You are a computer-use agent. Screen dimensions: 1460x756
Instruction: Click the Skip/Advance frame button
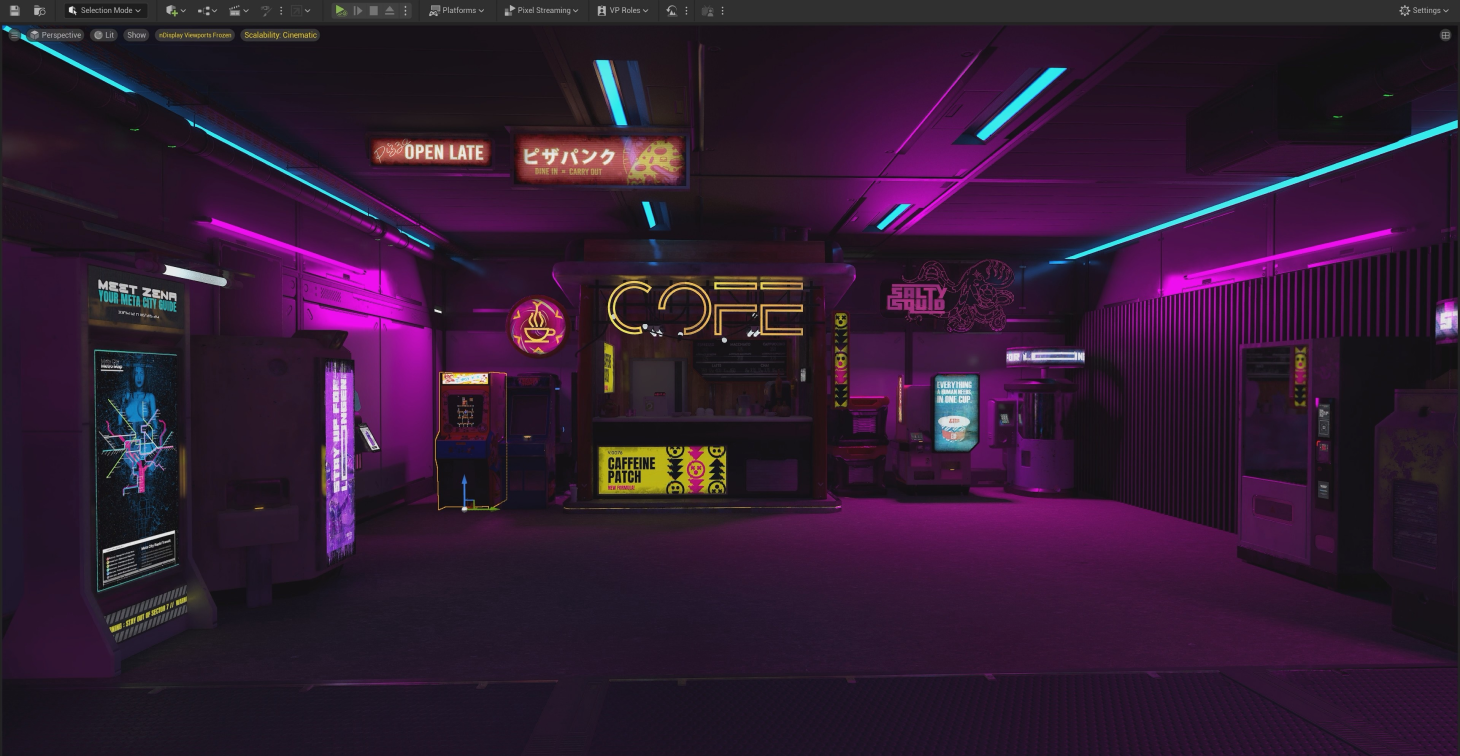point(357,10)
